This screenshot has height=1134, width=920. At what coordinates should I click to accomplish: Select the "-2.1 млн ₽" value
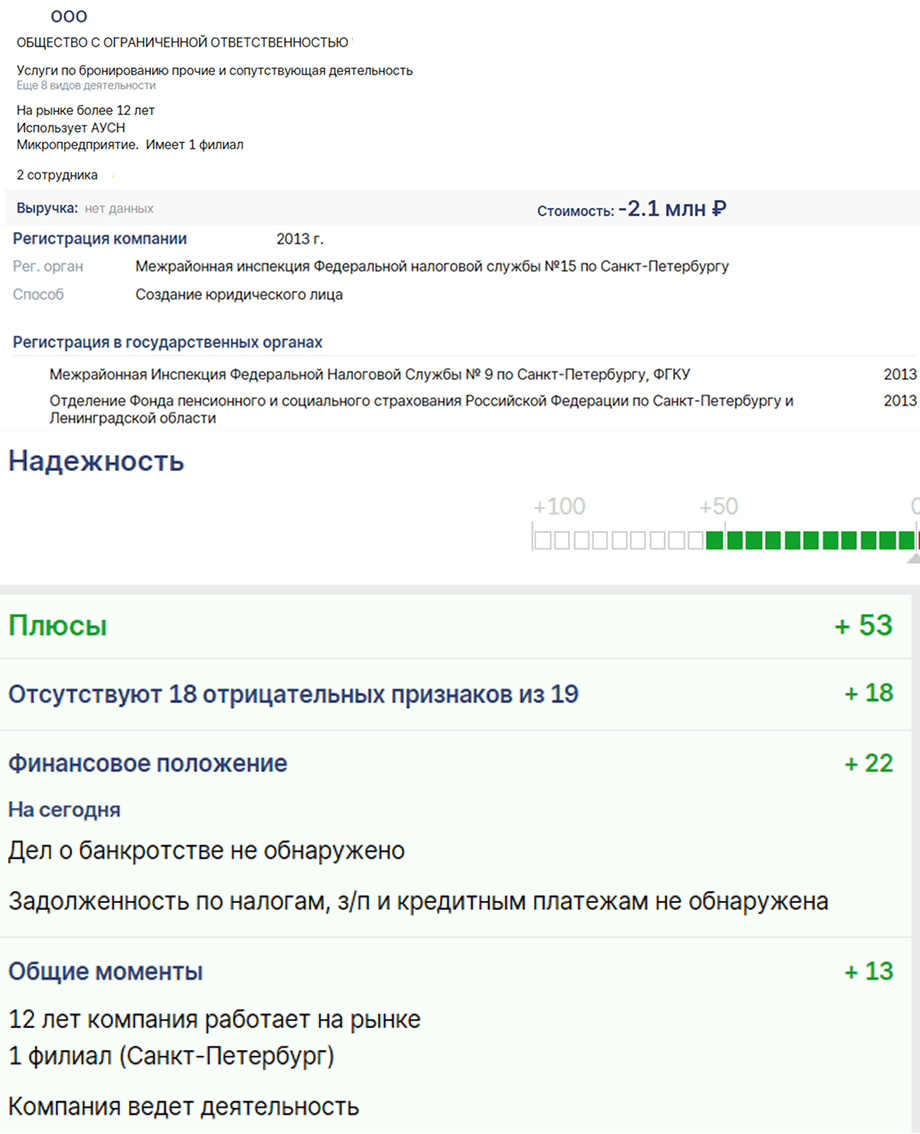click(x=673, y=208)
